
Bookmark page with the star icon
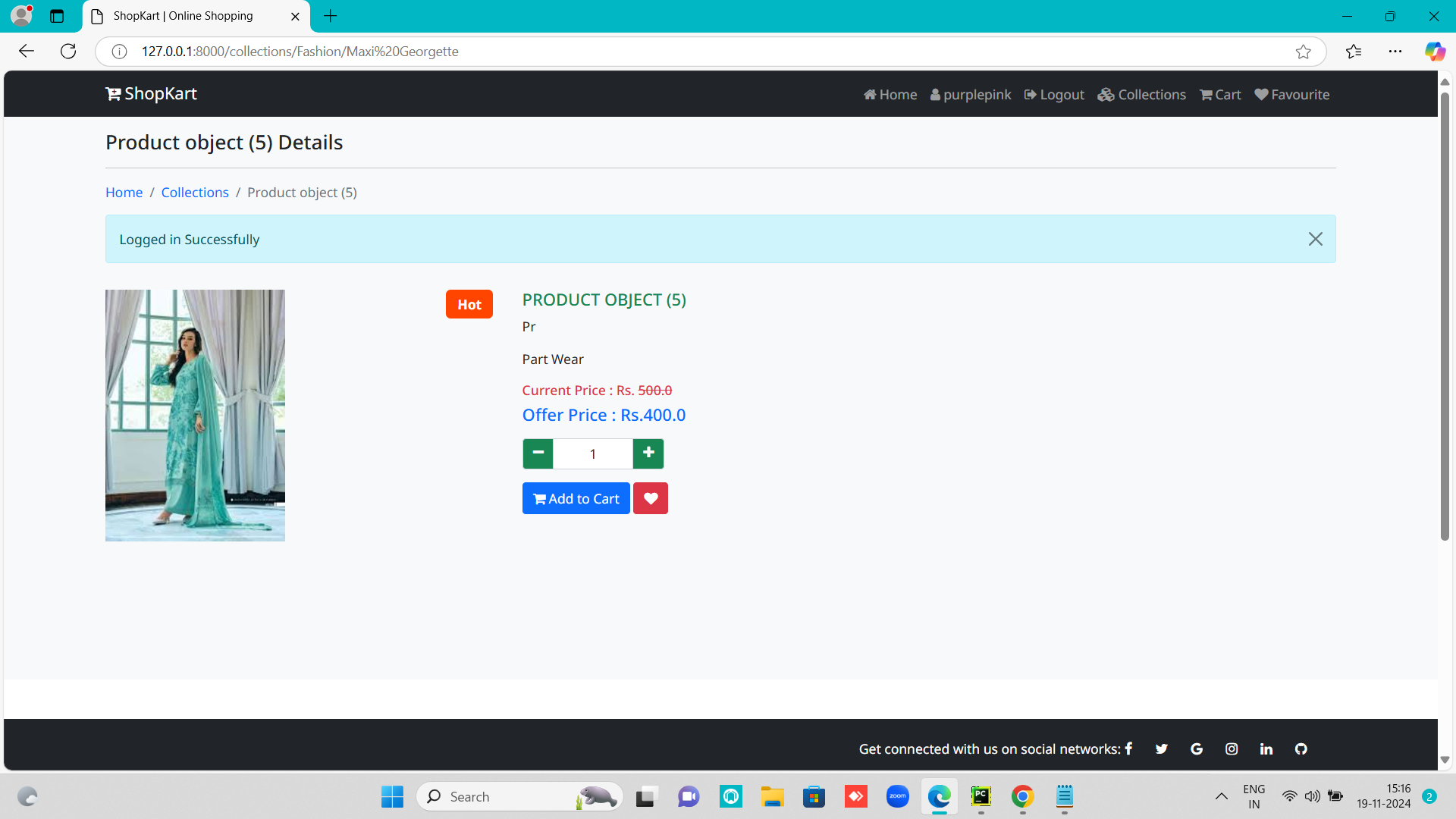pos(1304,51)
